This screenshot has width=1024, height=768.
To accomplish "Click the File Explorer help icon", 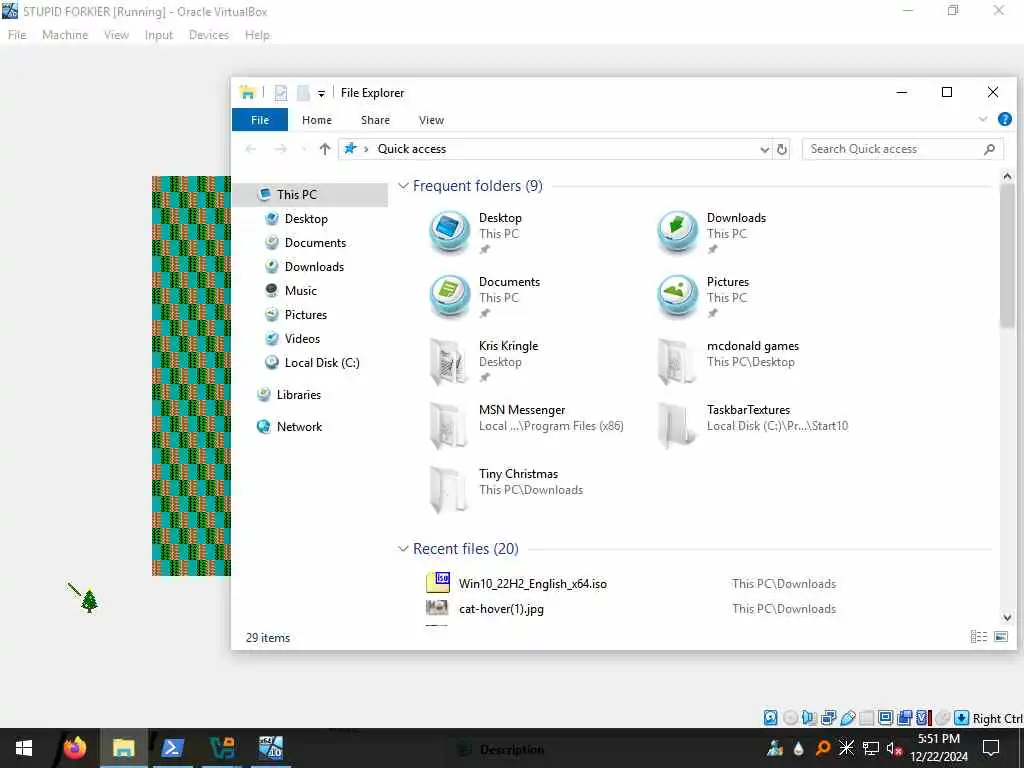I will [x=1004, y=119].
